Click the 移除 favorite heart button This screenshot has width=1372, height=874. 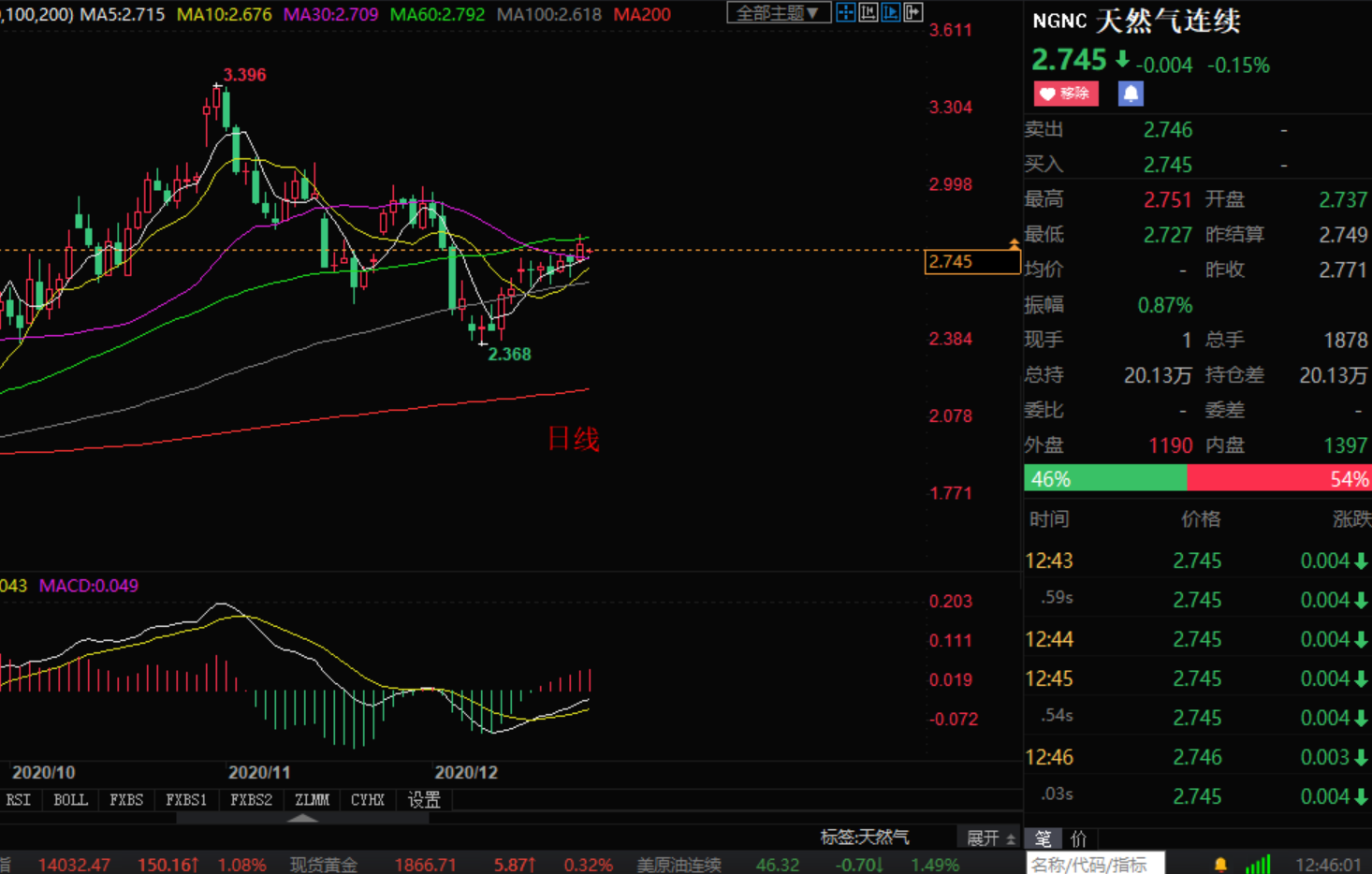point(1066,94)
